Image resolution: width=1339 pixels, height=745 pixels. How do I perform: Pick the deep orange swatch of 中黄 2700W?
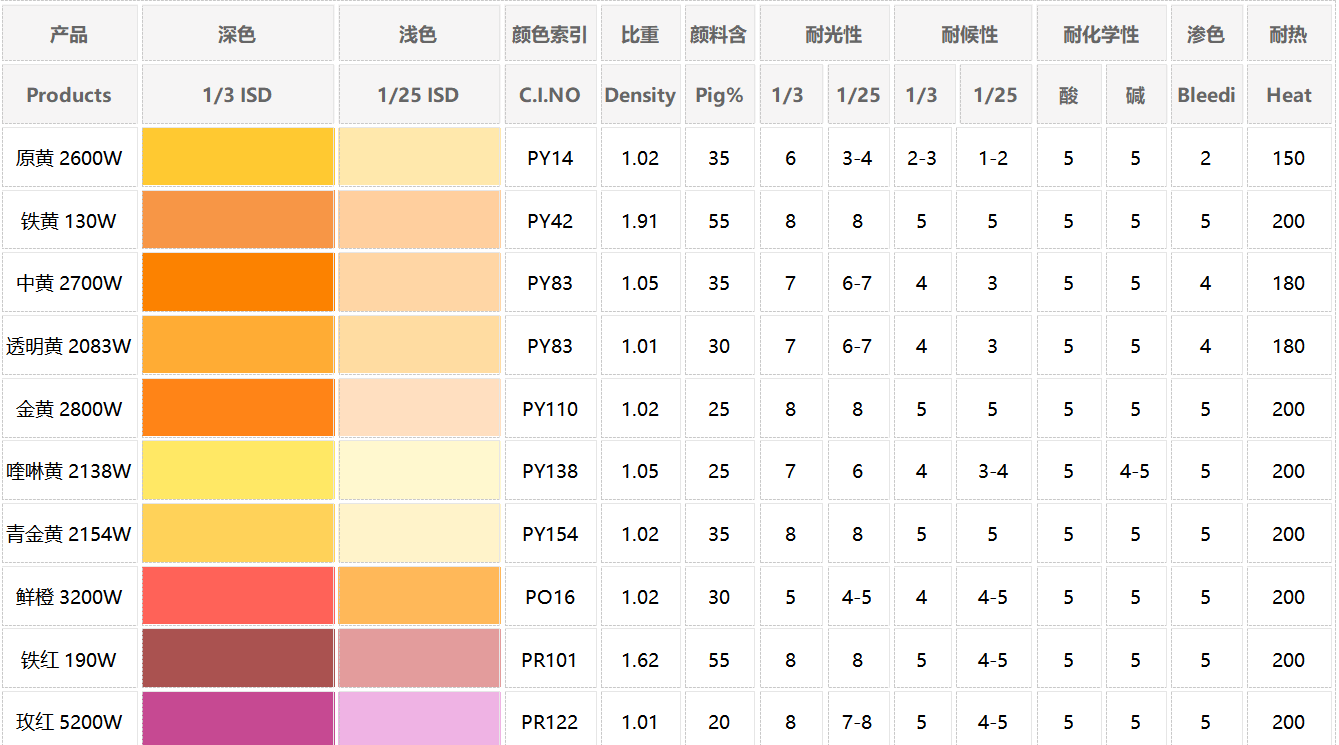click(x=238, y=282)
